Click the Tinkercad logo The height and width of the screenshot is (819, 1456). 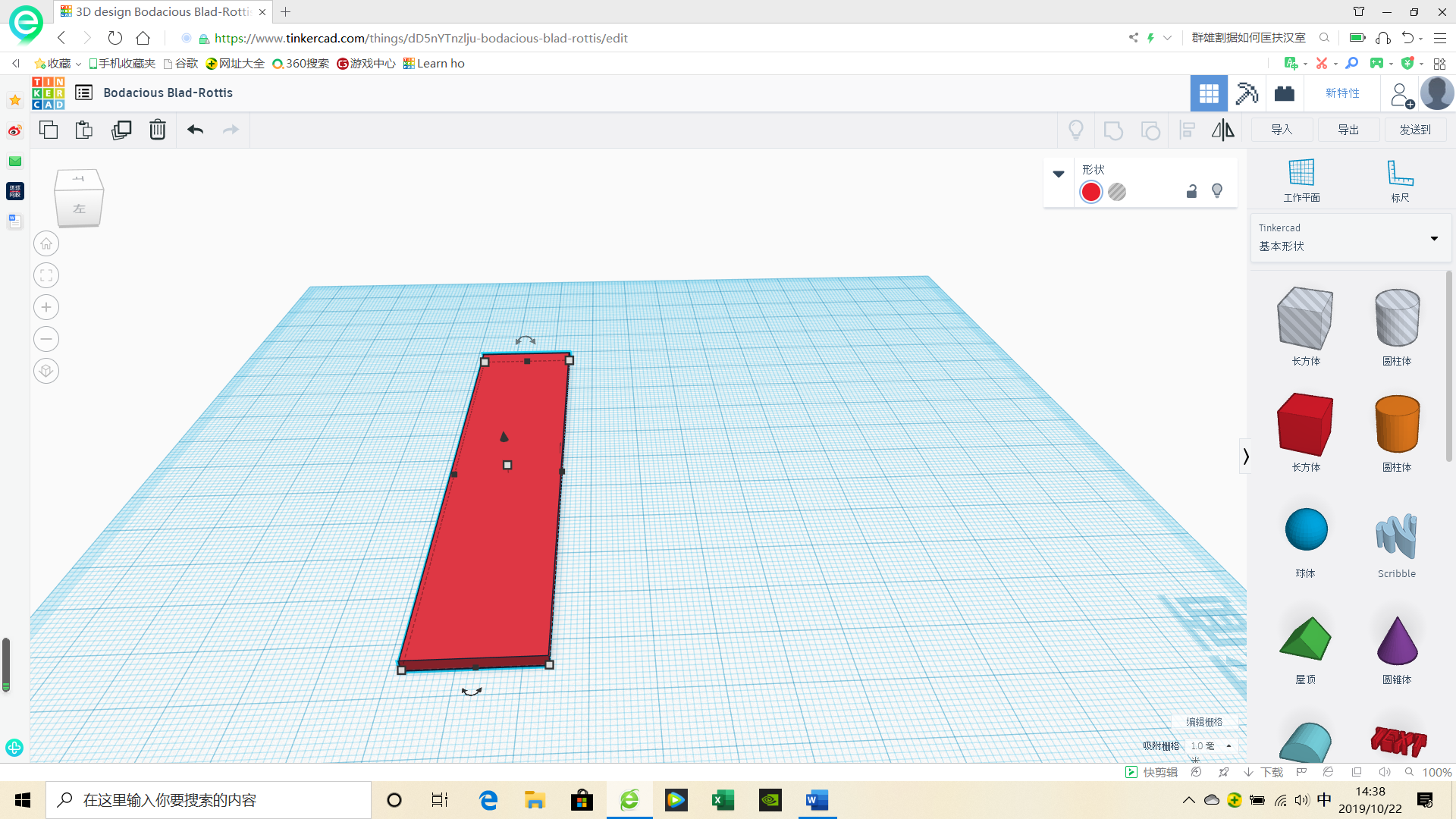pos(49,93)
